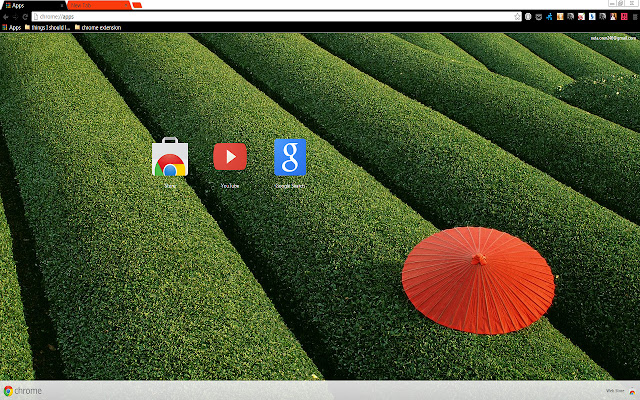Viewport: 640px width, 400px height.
Task: Open a new tab with the small tab button
Action: [x=137, y=5]
